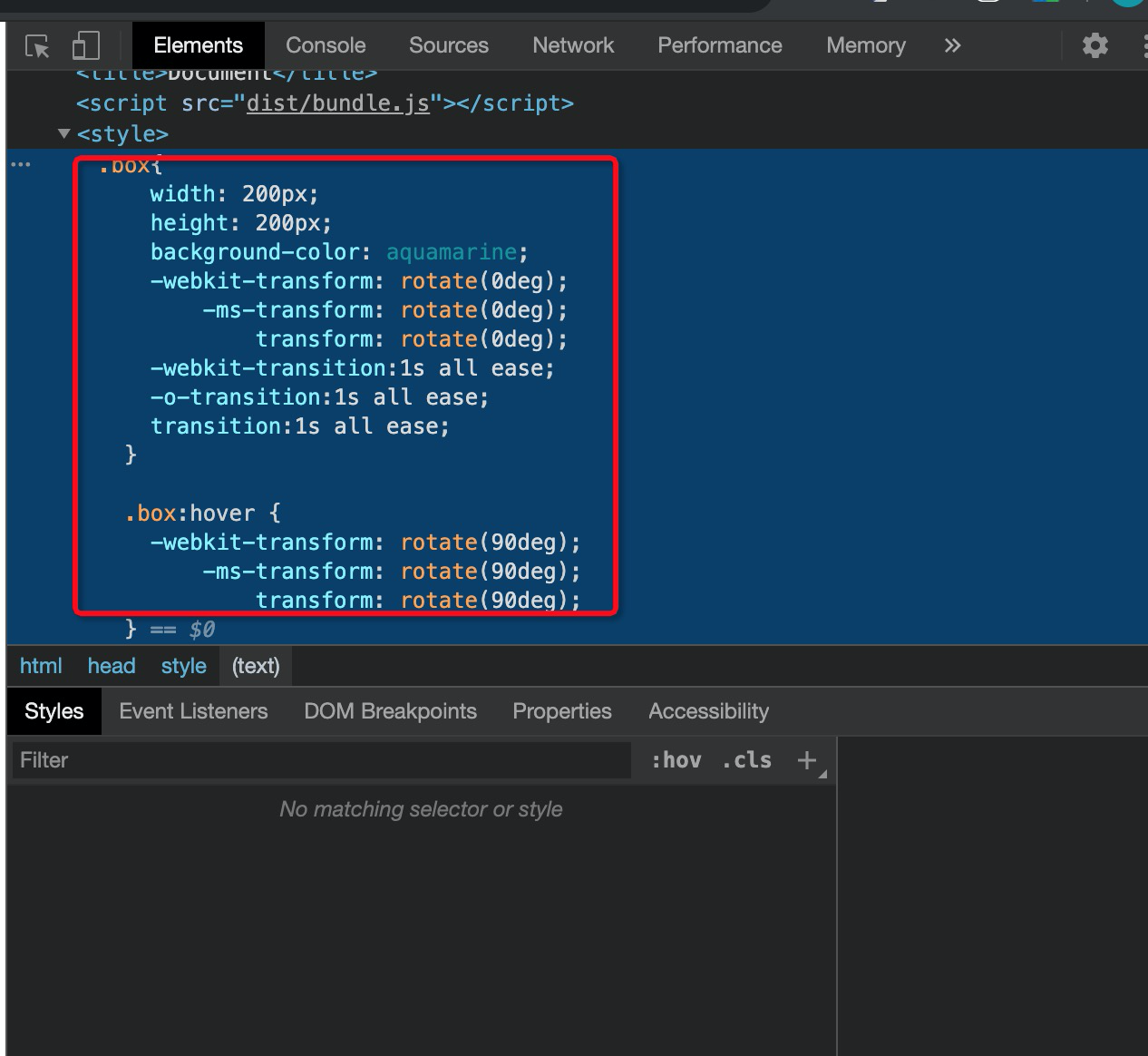Open the DOM Breakpoints pane tab
Image resolution: width=1148 pixels, height=1056 pixels.
pos(391,711)
